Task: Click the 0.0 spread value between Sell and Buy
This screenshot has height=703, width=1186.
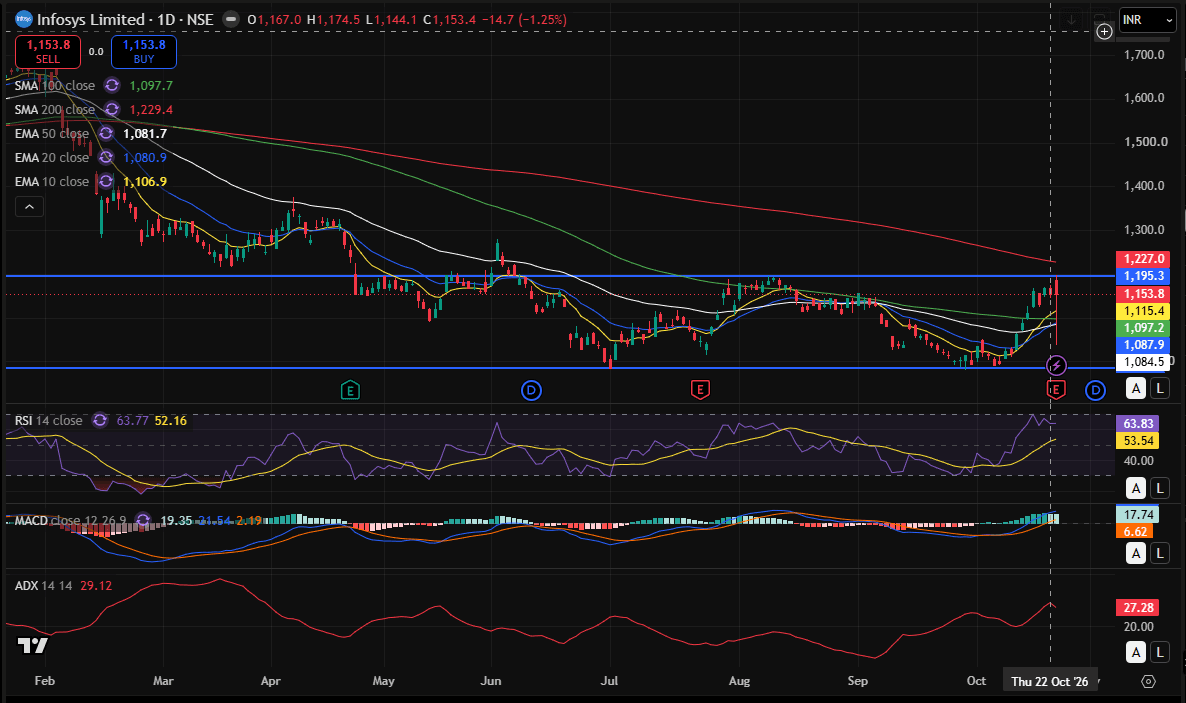Action: pos(96,51)
